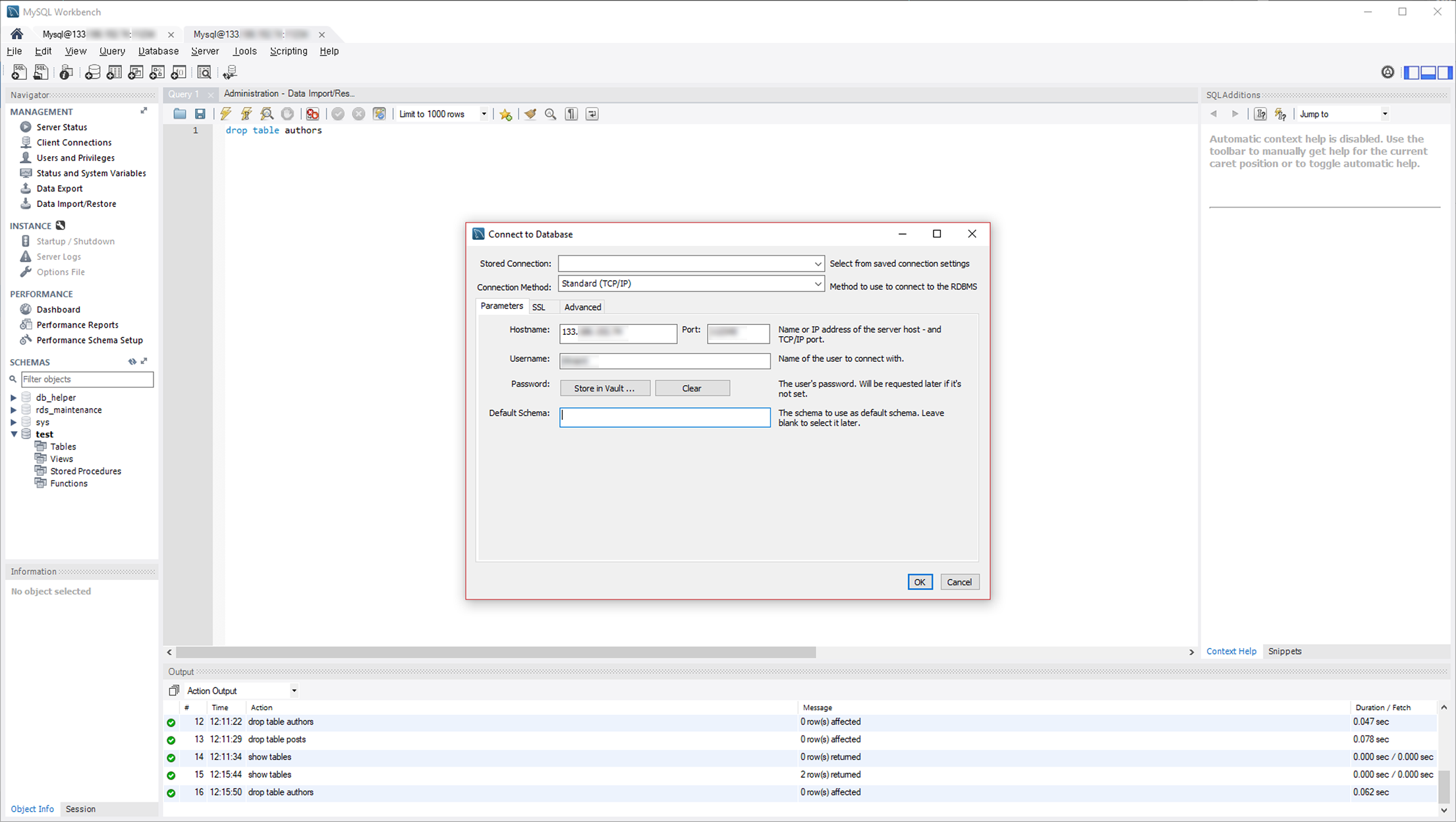The width and height of the screenshot is (1456, 822).
Task: Switch to Administration - Data Import tab
Action: coord(289,94)
